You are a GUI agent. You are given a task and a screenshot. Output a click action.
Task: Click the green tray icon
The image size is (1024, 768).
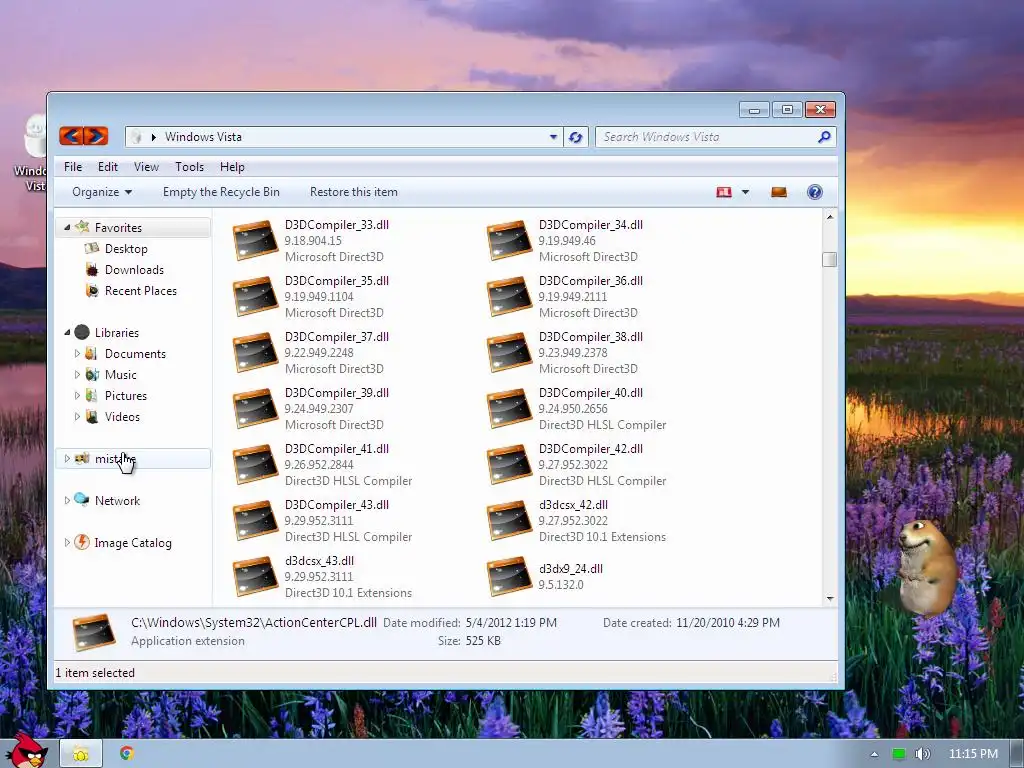(899, 754)
